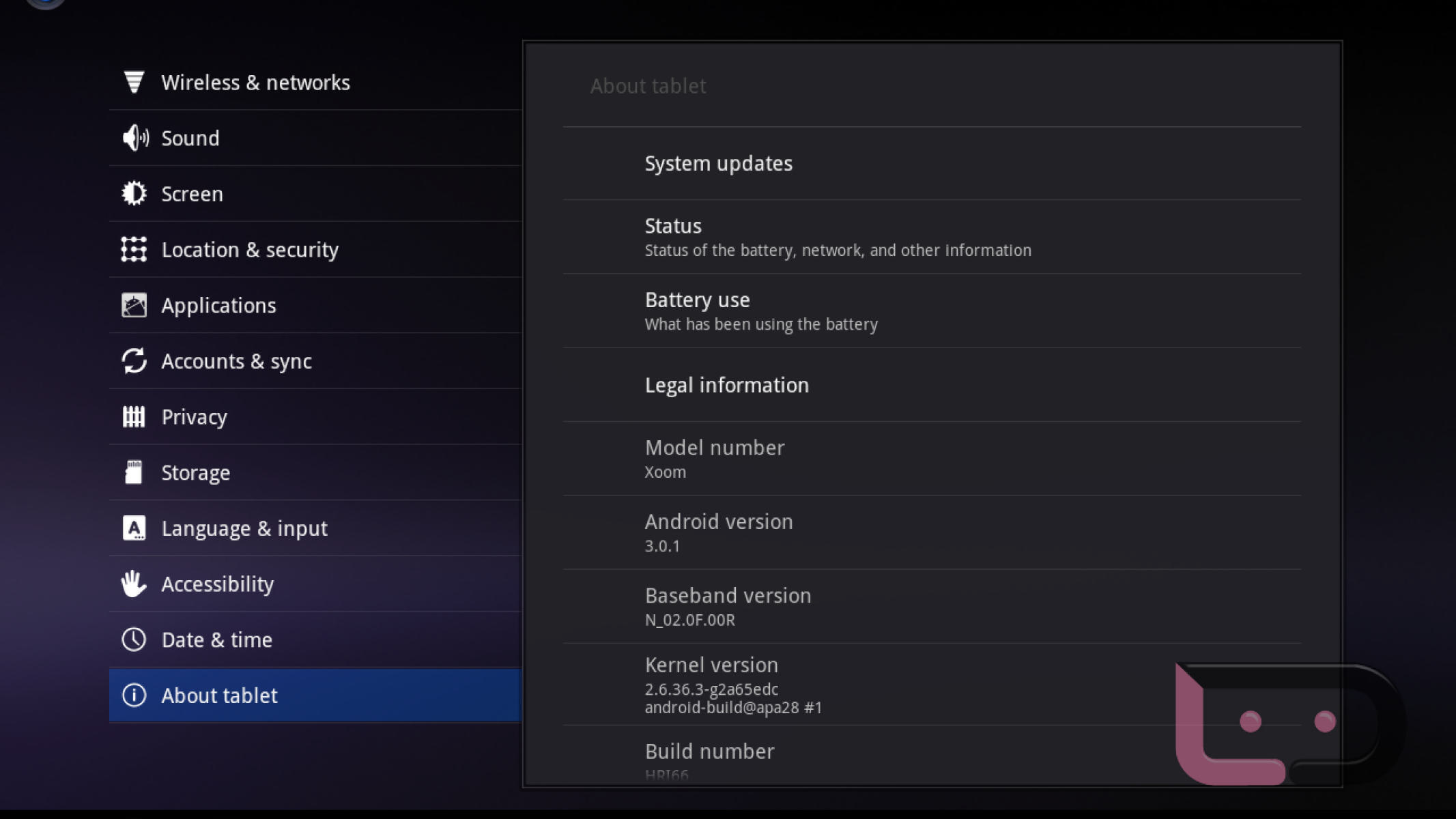
Task: Open System updates
Action: pyautogui.click(x=719, y=164)
